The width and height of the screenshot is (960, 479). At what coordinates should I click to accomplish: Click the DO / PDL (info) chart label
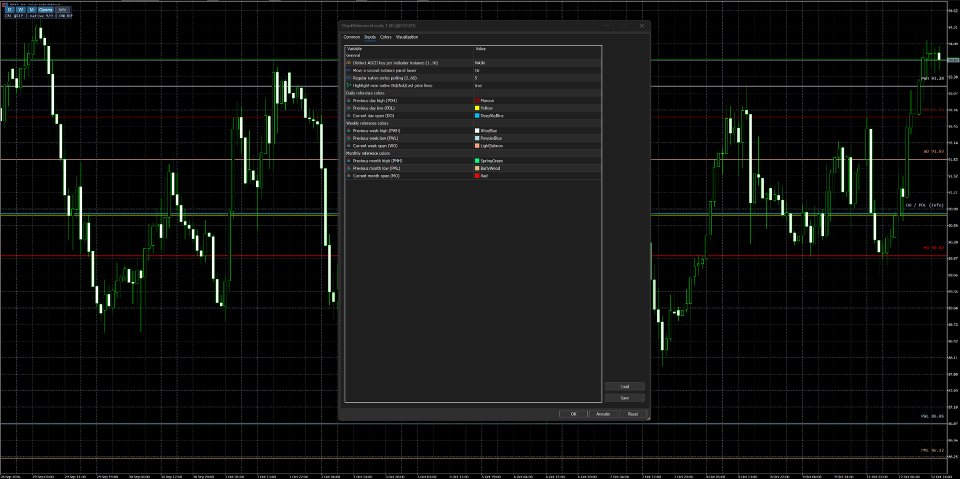[924, 205]
